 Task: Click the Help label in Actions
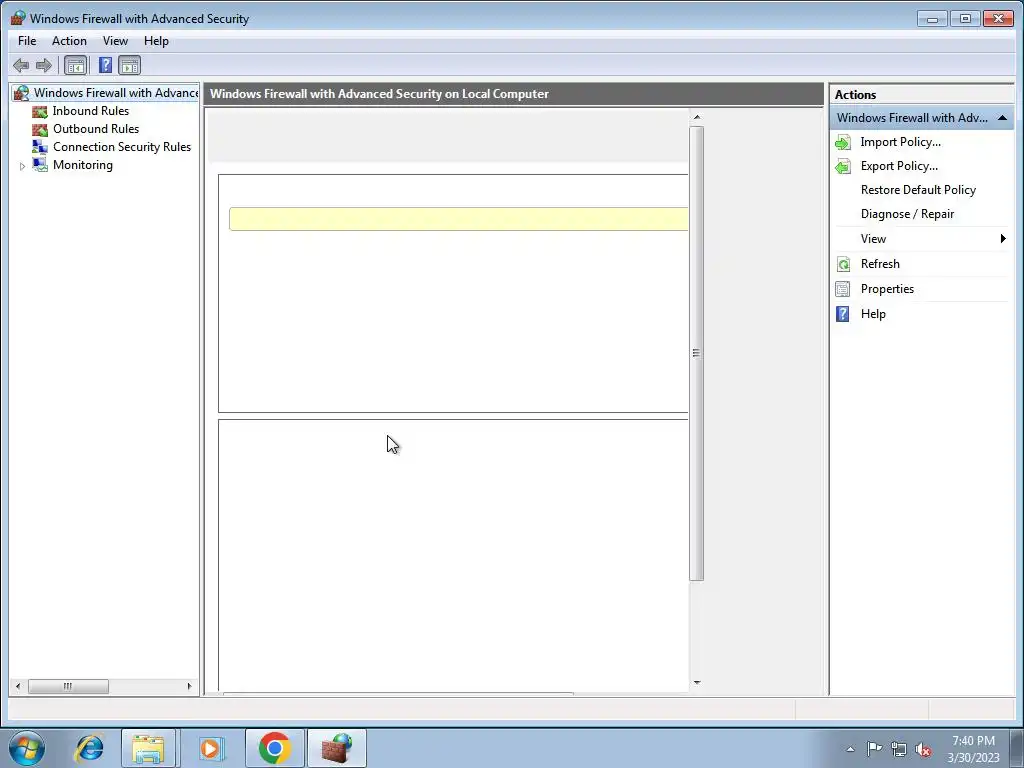(873, 314)
